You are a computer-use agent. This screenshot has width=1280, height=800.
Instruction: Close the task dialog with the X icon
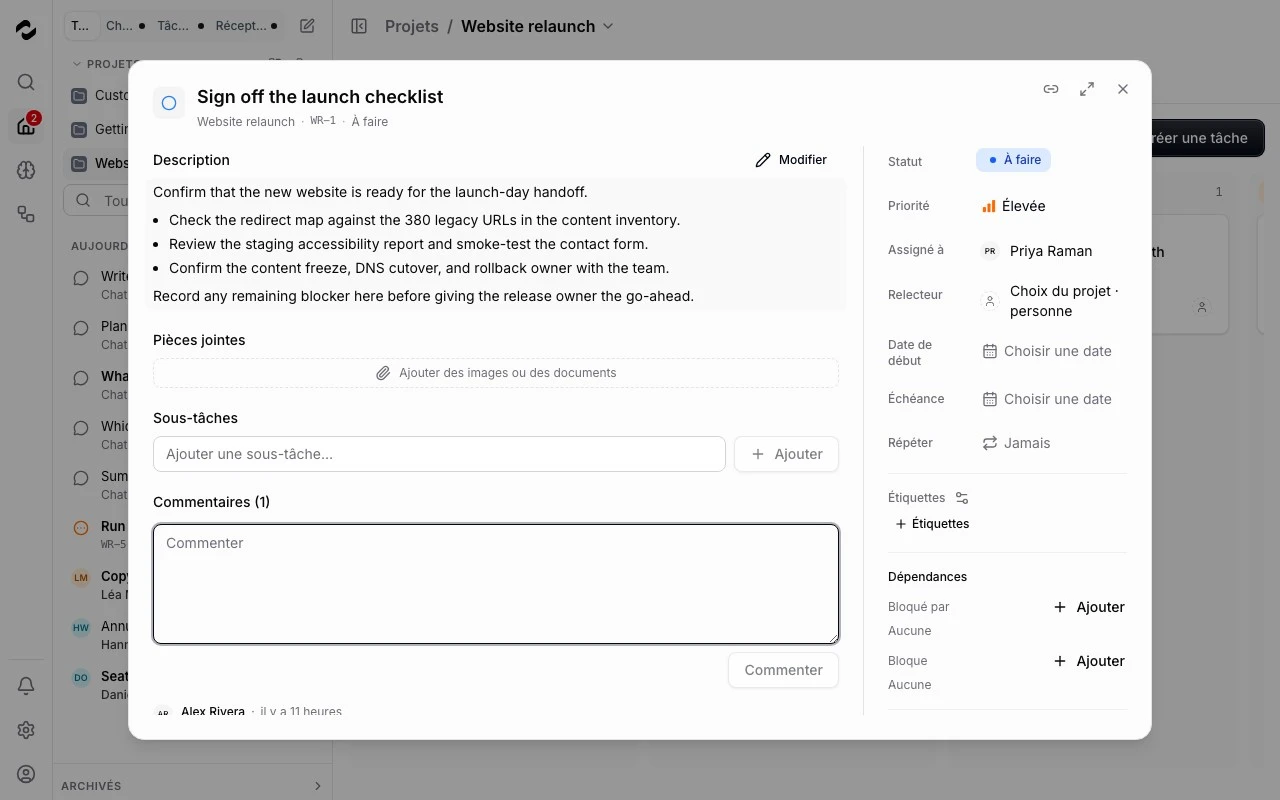click(1123, 89)
